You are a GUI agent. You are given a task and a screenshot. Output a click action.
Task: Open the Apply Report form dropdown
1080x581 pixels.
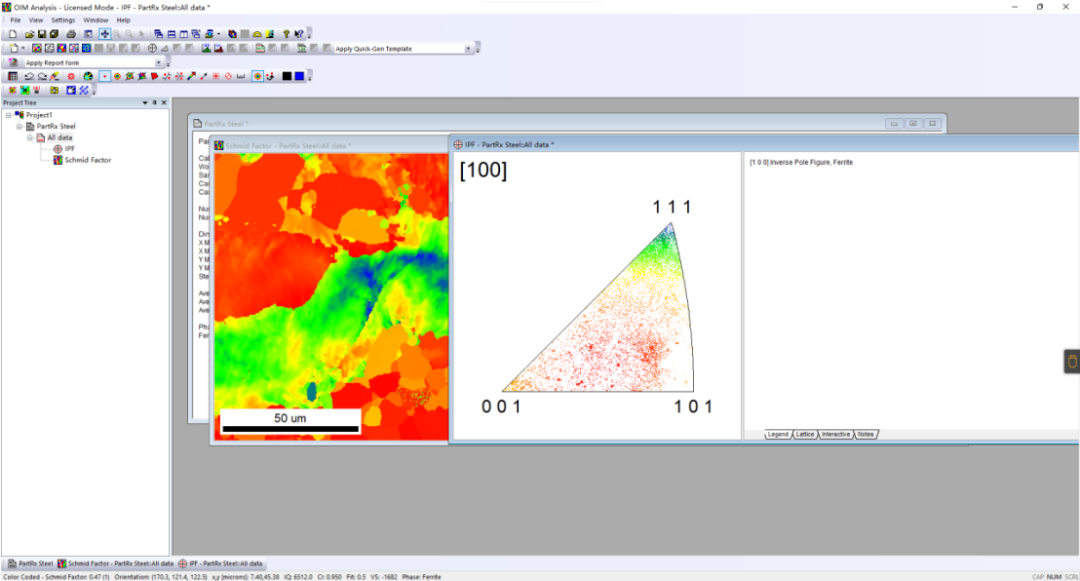[158, 61]
